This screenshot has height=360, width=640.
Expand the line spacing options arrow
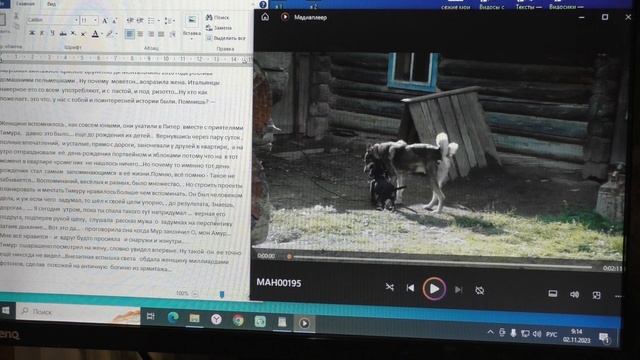click(174, 20)
